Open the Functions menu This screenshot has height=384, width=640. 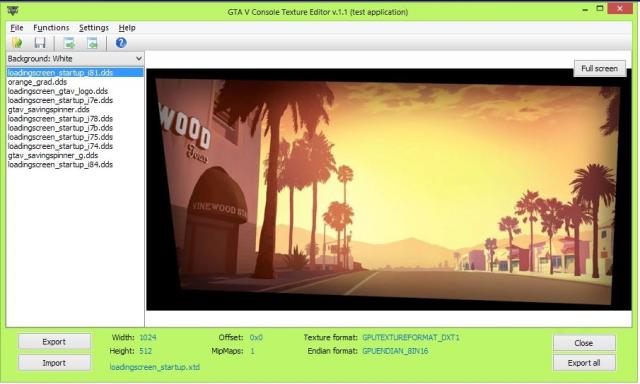51,28
